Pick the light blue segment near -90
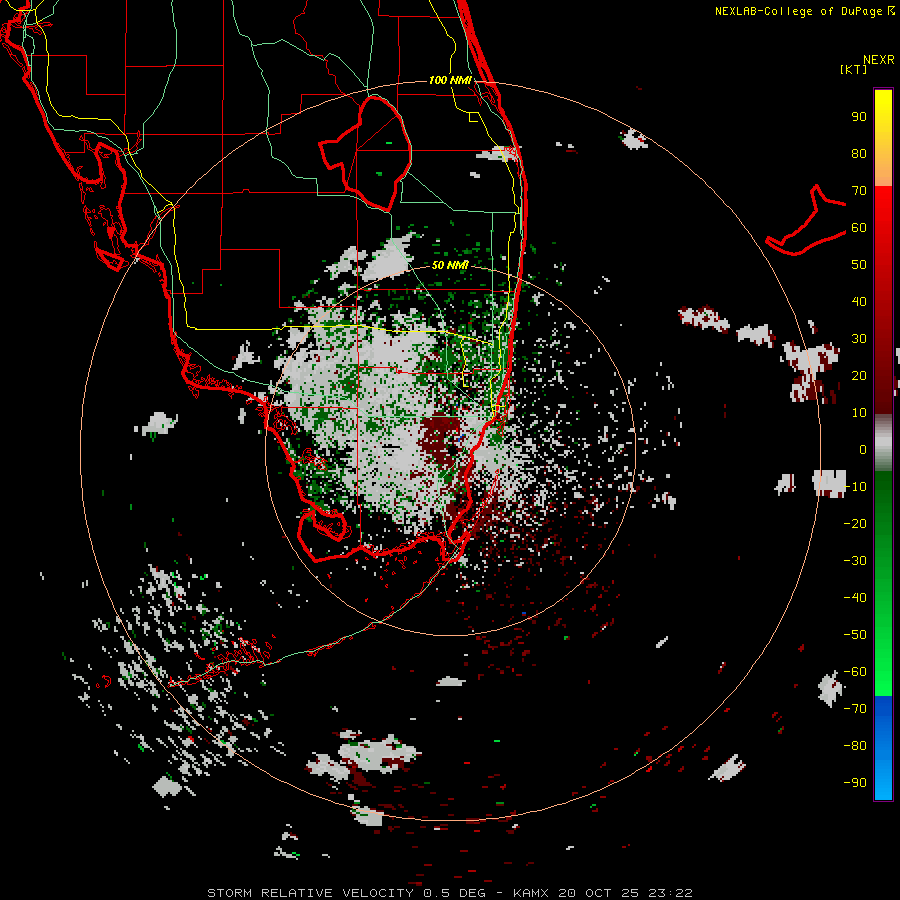The width and height of the screenshot is (900, 900). click(x=883, y=781)
